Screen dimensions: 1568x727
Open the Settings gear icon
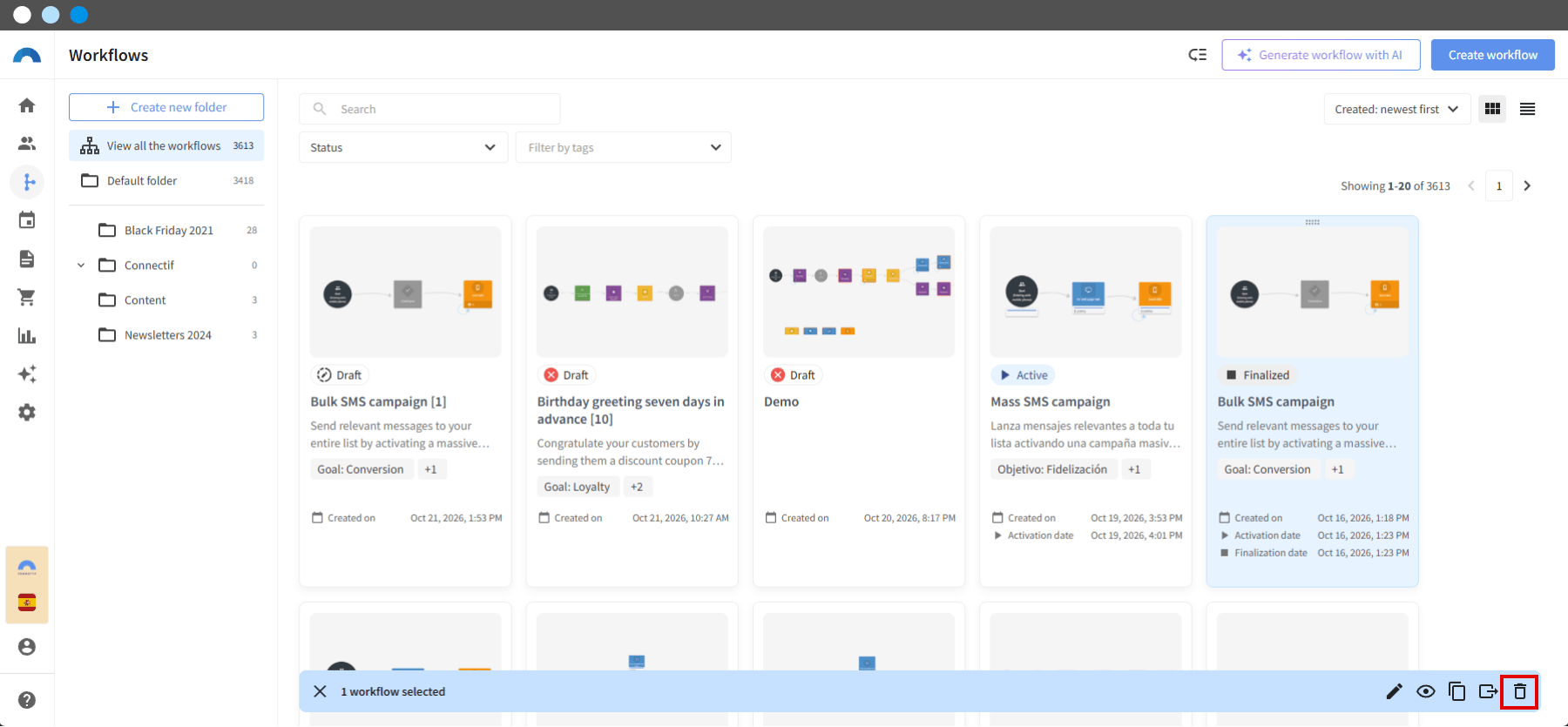[27, 412]
